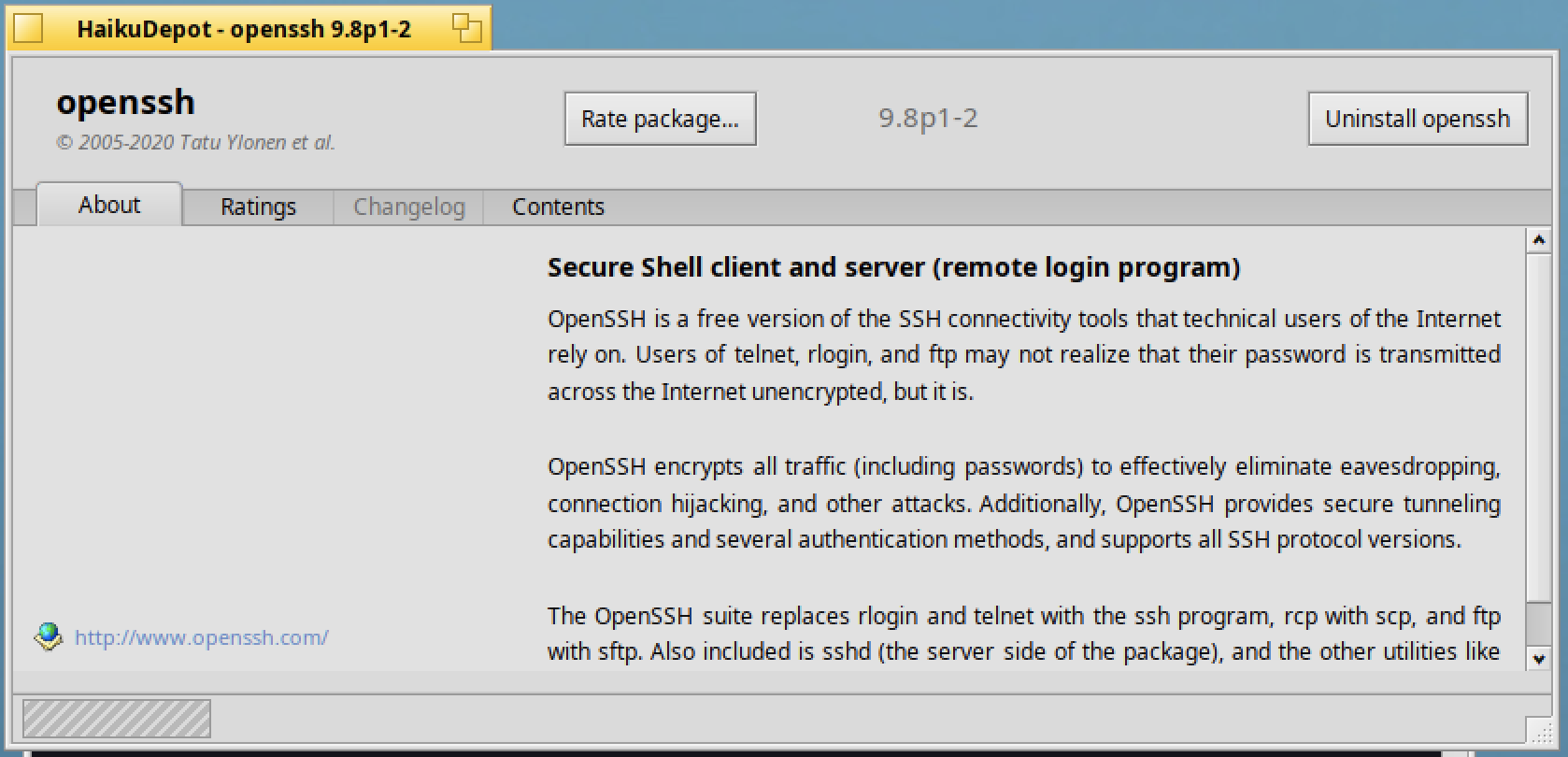Select the About tab
1568x757 pixels.
pos(109,205)
